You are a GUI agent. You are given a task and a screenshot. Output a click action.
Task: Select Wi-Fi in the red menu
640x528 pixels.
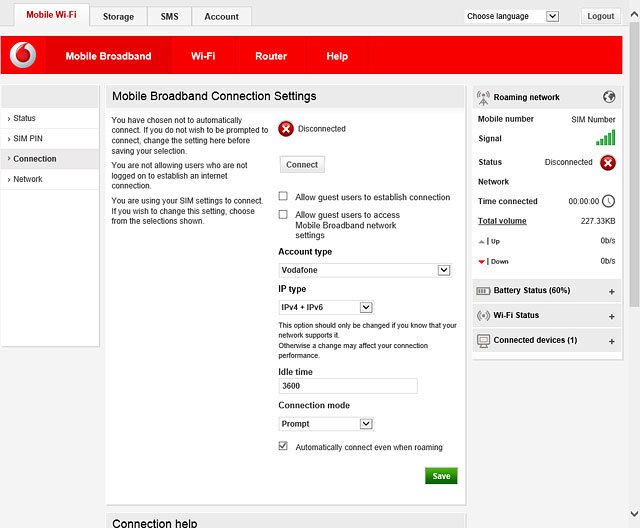coord(203,56)
